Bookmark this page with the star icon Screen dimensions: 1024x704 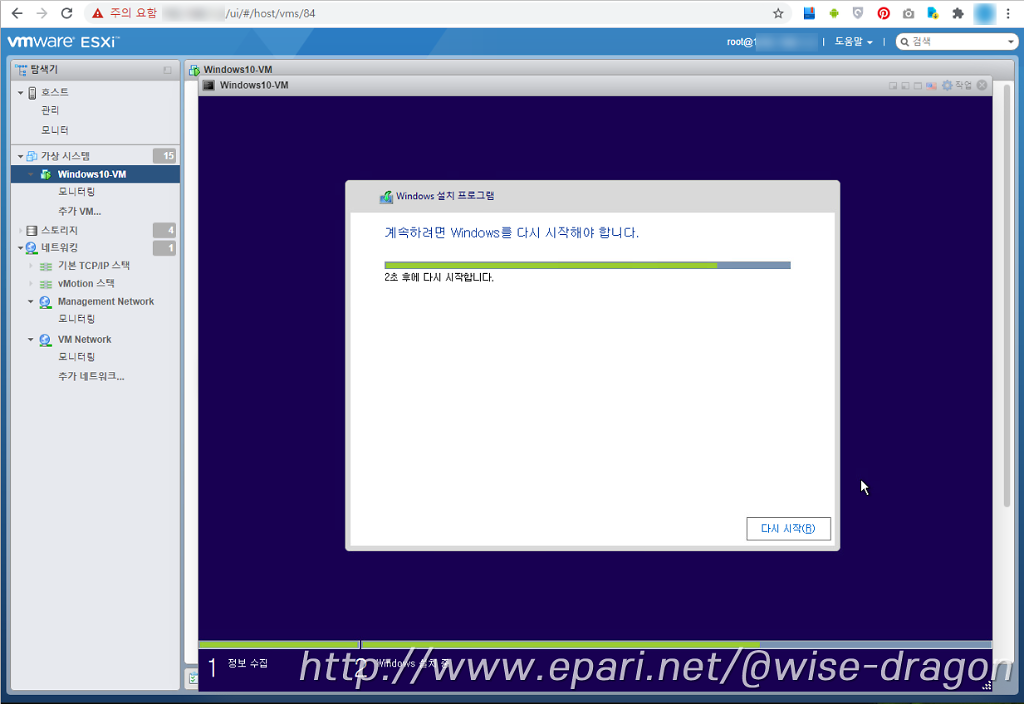coord(778,13)
